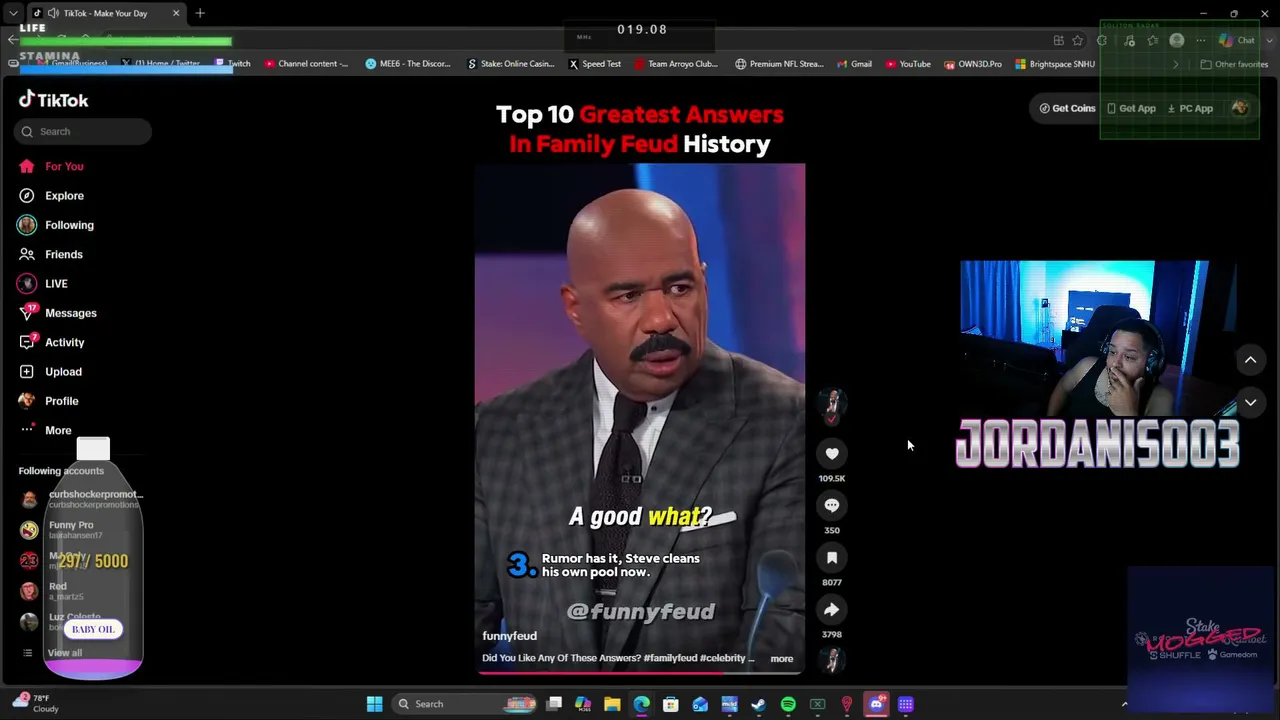Open your Profile page

click(48, 401)
